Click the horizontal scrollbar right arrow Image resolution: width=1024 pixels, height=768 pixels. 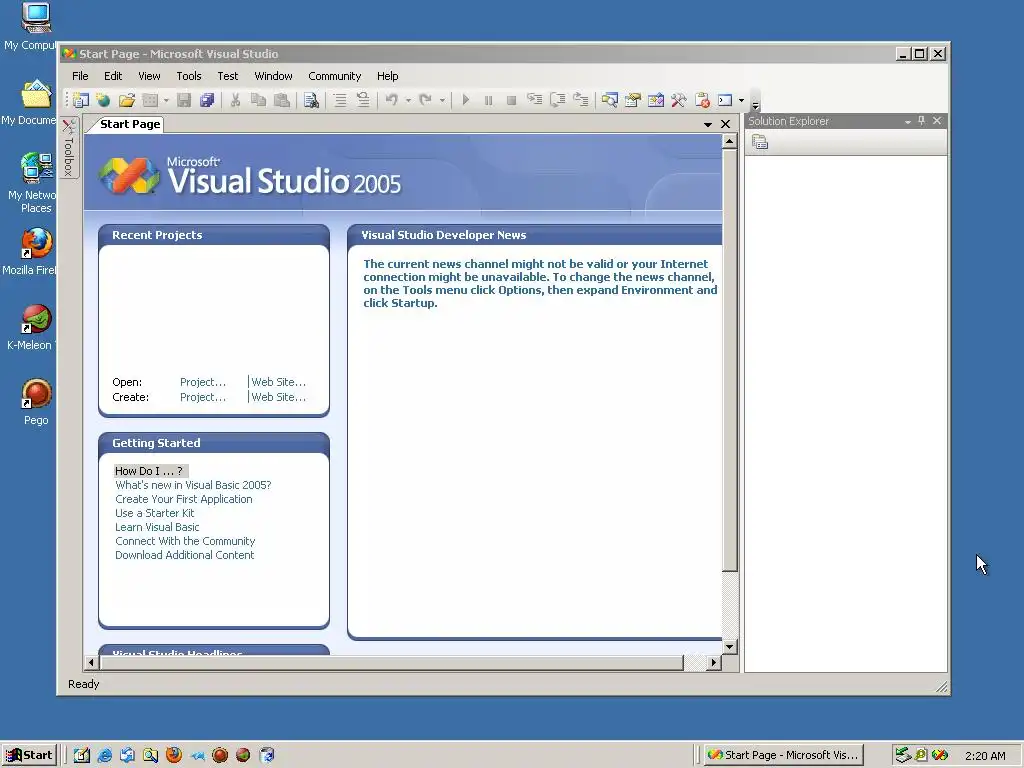coord(714,662)
